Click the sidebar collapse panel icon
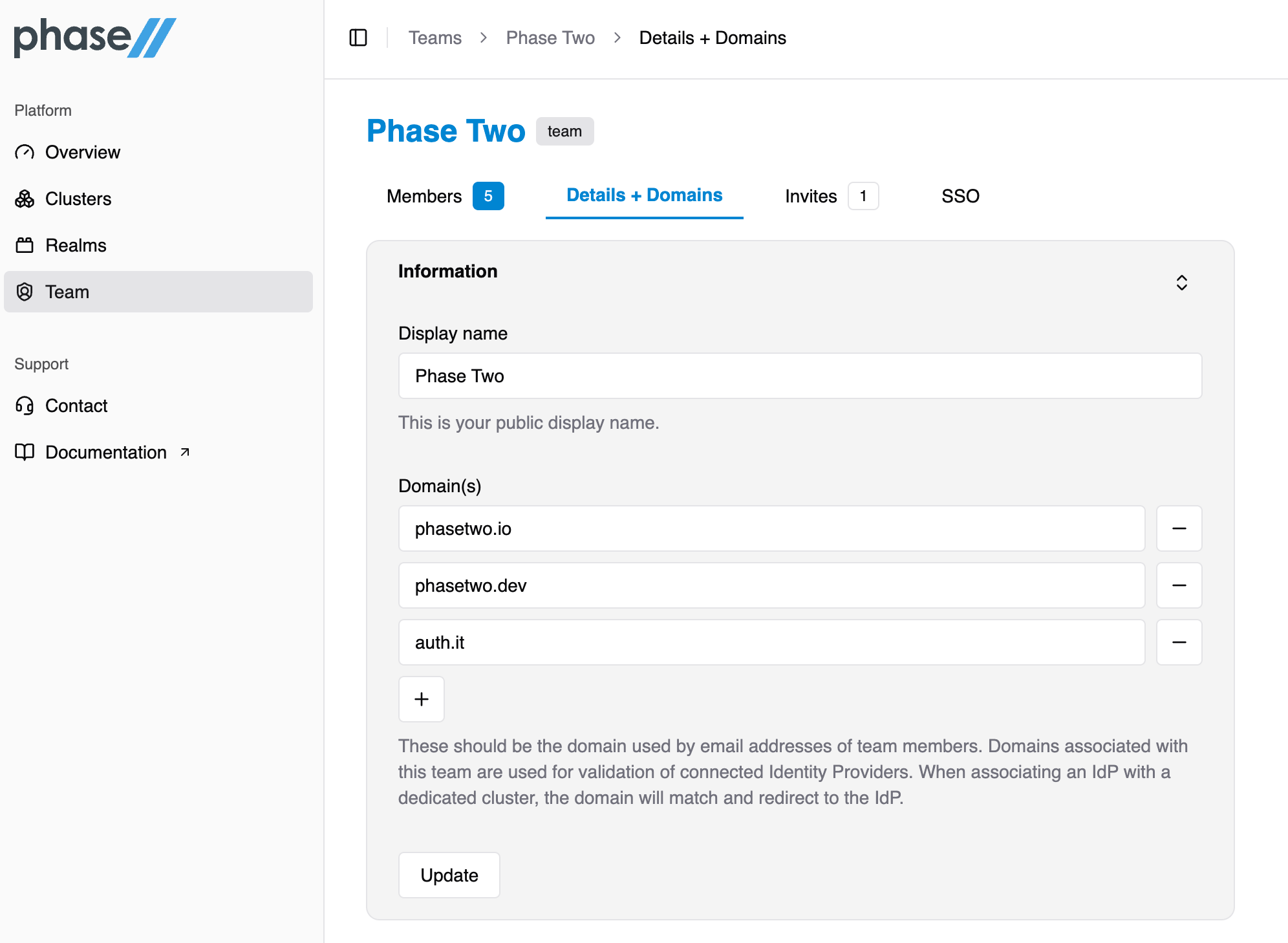 point(358,38)
